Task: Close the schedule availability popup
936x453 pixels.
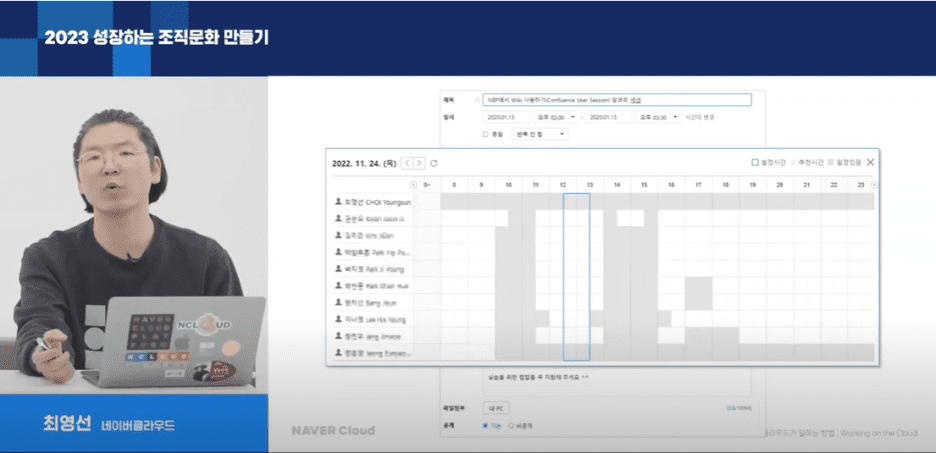Action: [x=870, y=162]
